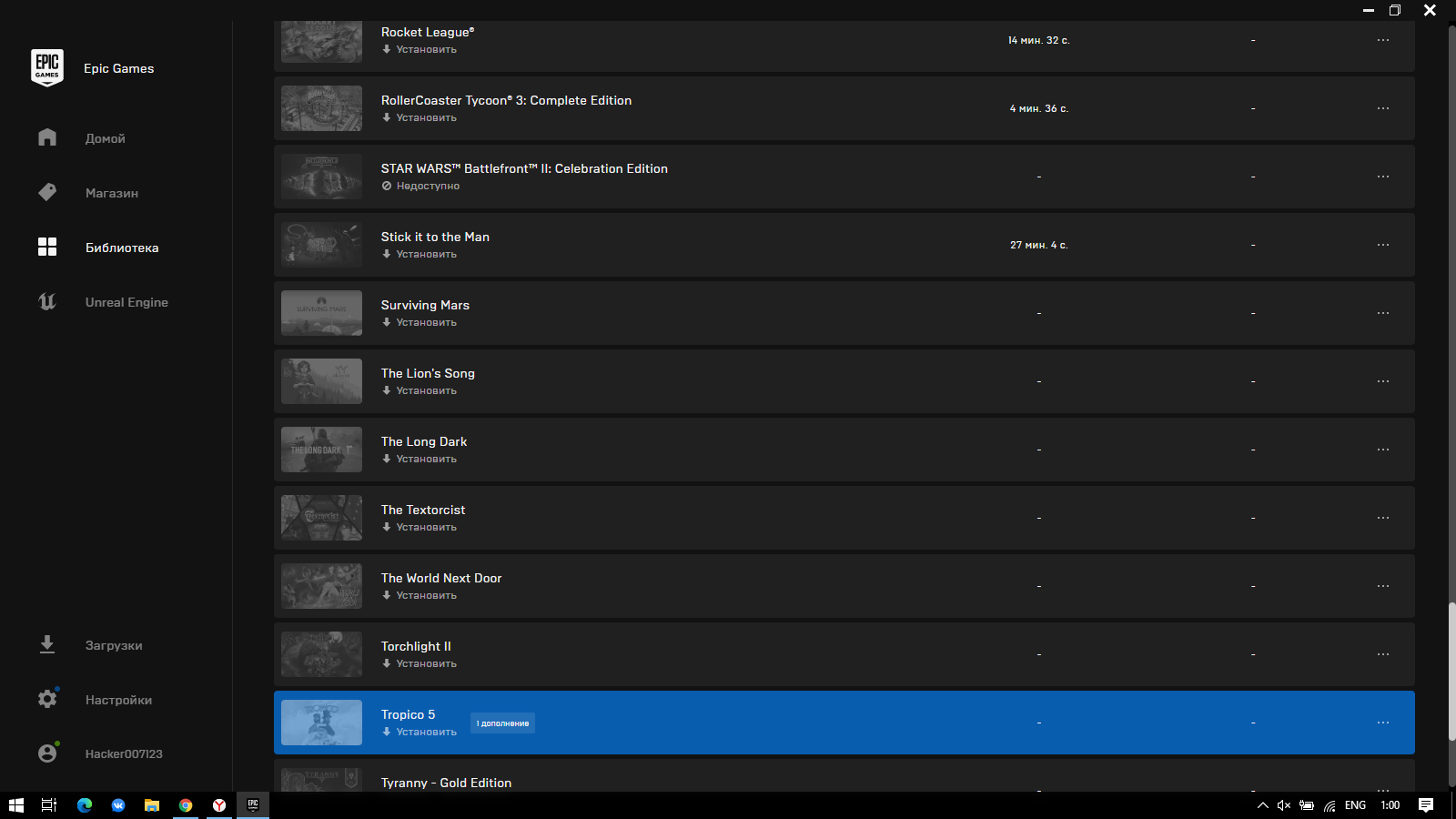The height and width of the screenshot is (819, 1456).
Task: Switch ENG input language indicator
Action: (x=1355, y=805)
